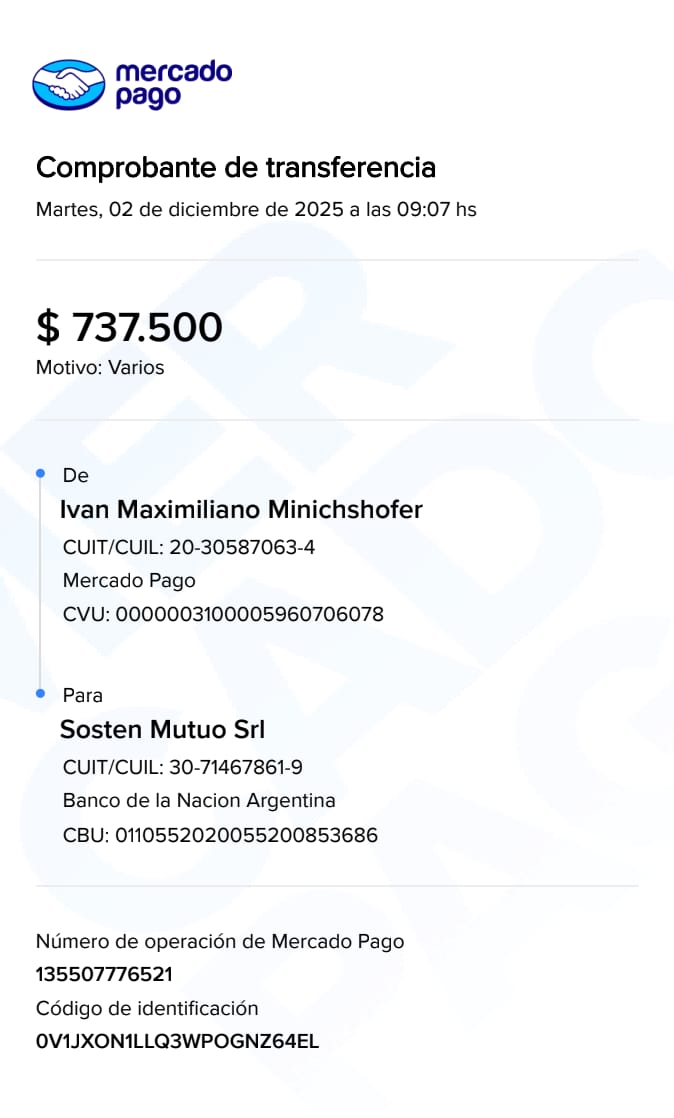Click the sender CUIT/CUIL 20-30587063-4
Viewport: 674px width, 1118px height.
point(189,547)
